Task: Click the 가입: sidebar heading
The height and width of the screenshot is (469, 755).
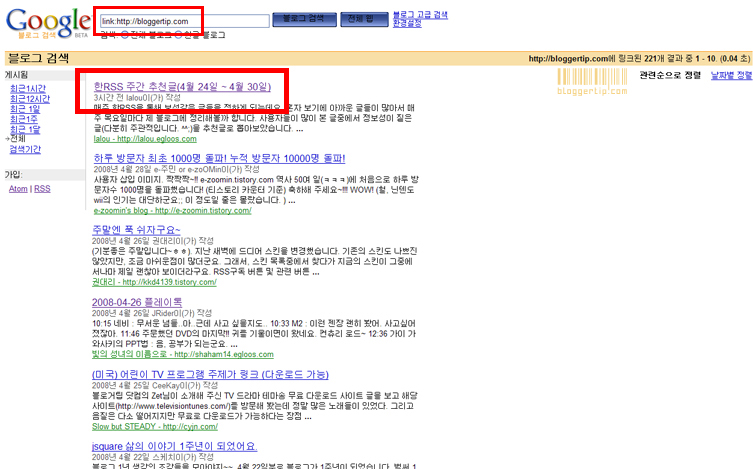Action: pos(13,175)
